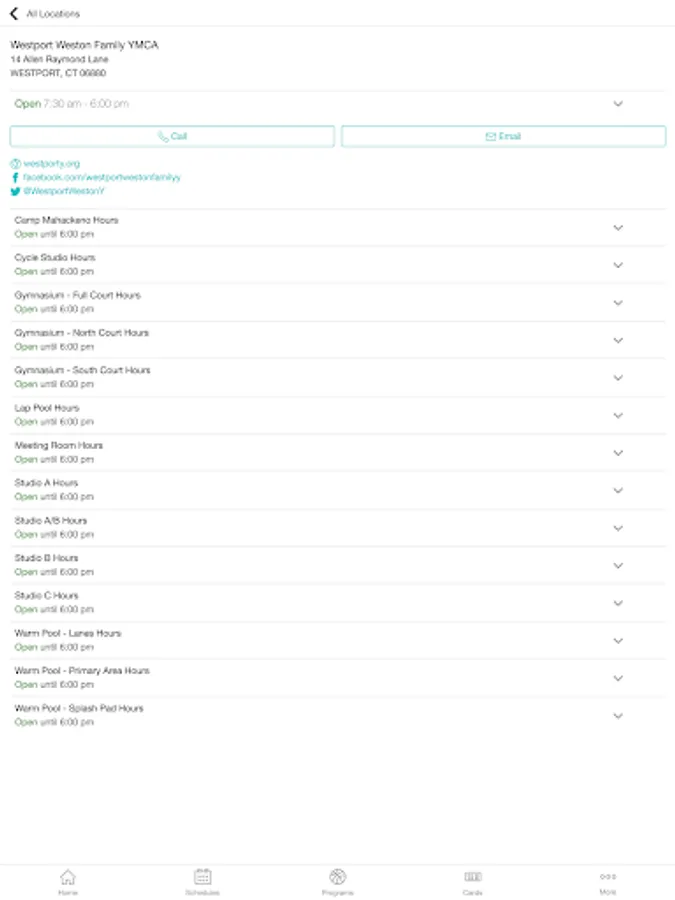
Task: Open the More tab
Action: click(608, 882)
